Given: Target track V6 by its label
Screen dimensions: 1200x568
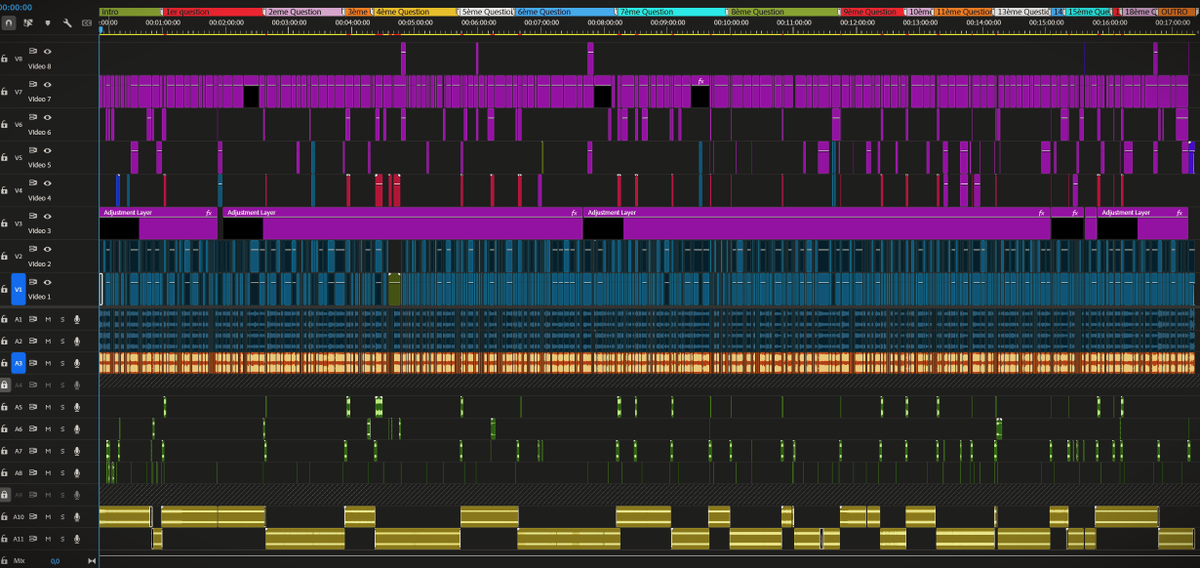Looking at the screenshot, I should coord(18,125).
